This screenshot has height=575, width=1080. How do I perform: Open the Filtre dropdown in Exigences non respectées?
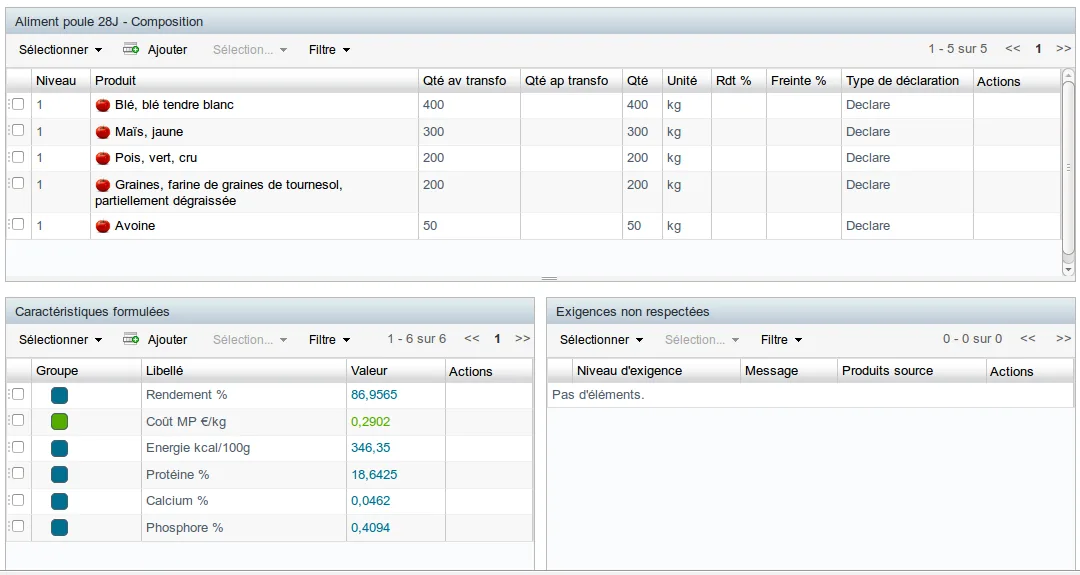coord(782,339)
